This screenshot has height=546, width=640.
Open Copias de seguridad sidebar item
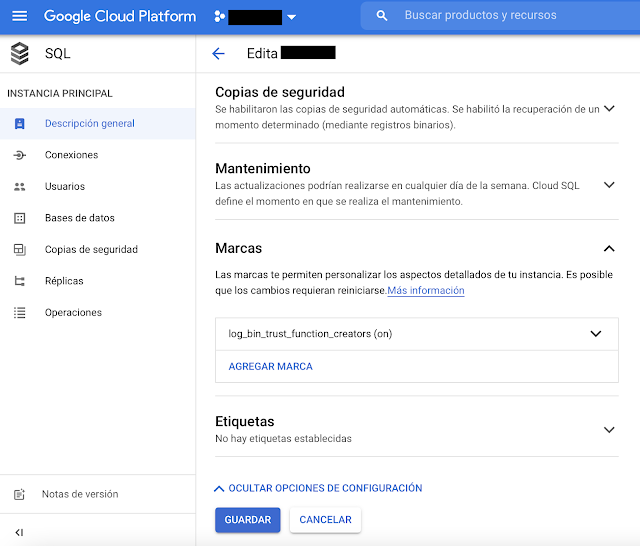click(x=91, y=250)
